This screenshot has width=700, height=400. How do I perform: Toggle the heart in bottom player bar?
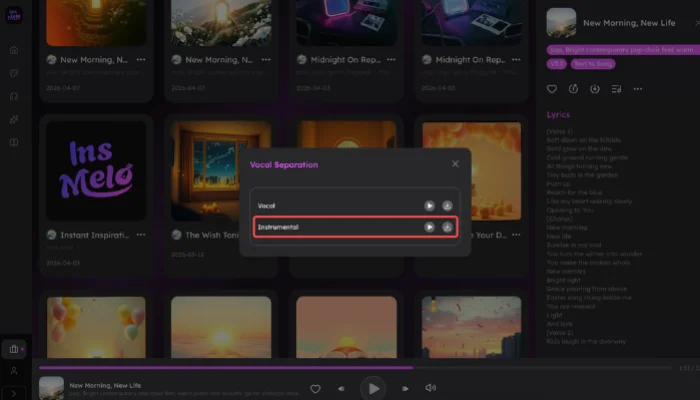(x=315, y=388)
